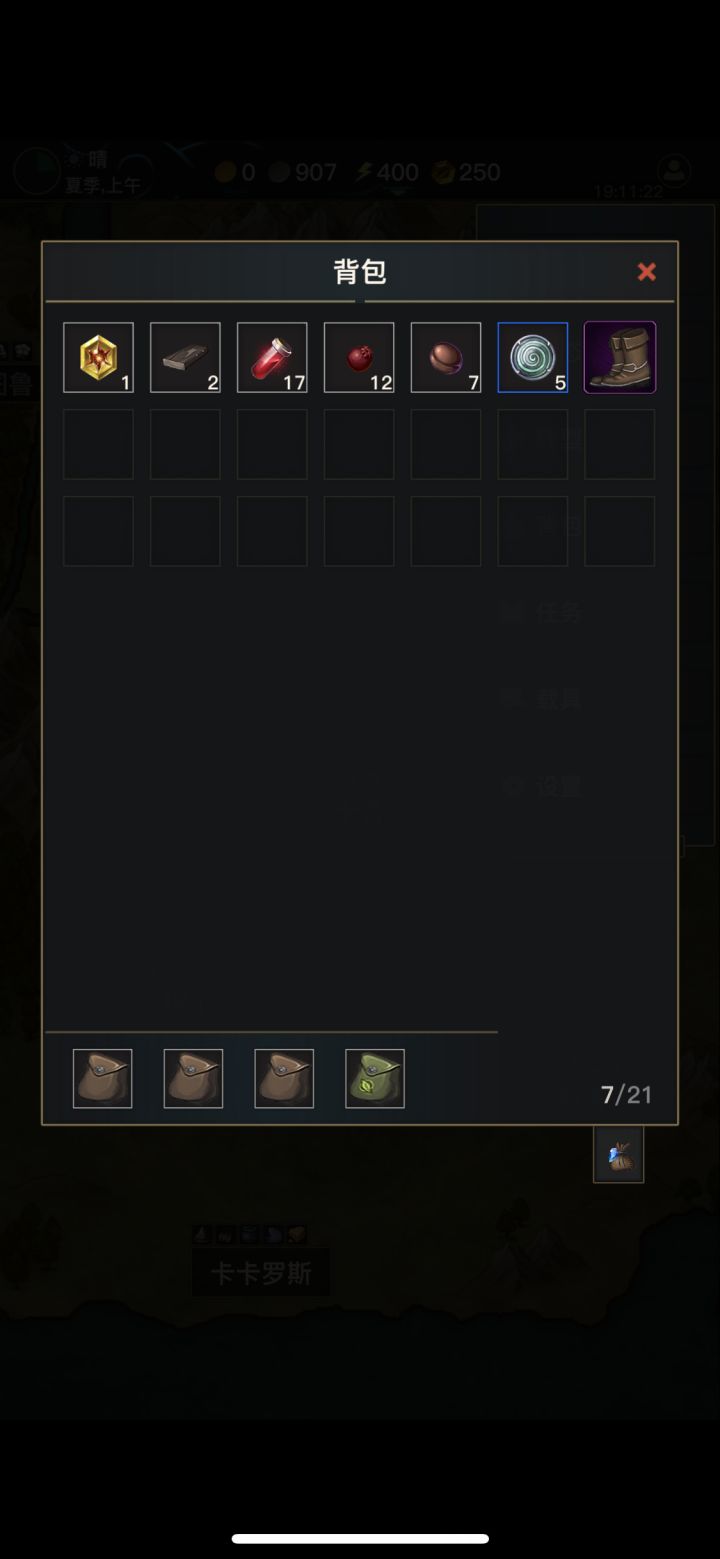Choose the brown nut item
The height and width of the screenshot is (1559, 720).
[x=446, y=357]
